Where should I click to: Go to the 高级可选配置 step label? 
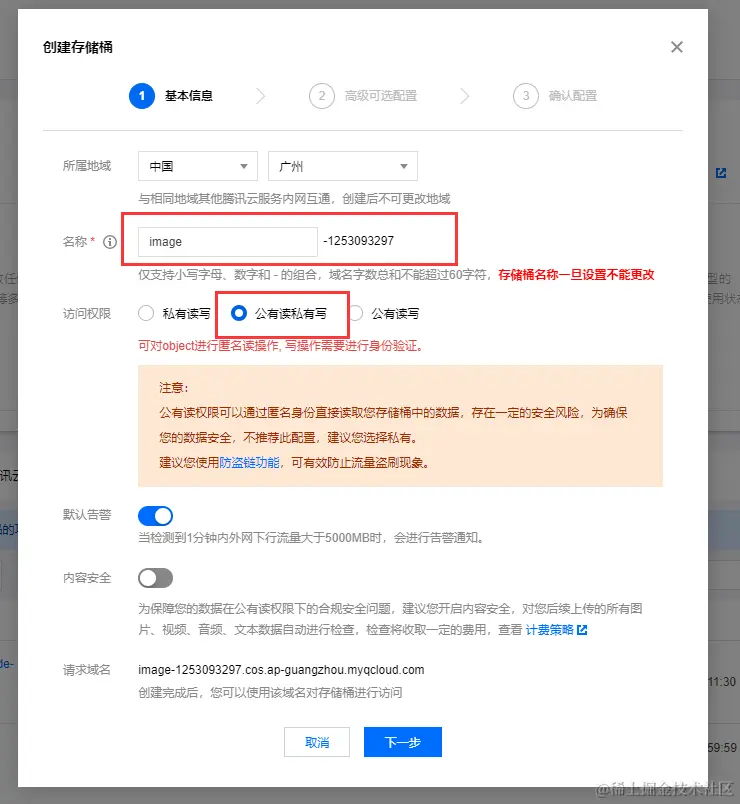(x=381, y=96)
